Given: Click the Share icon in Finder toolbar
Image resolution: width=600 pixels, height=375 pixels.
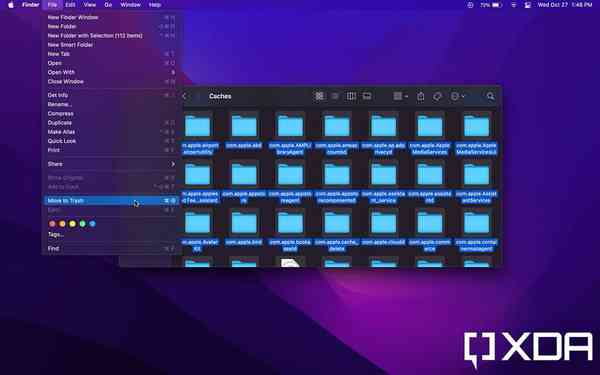Looking at the screenshot, I should (421, 96).
